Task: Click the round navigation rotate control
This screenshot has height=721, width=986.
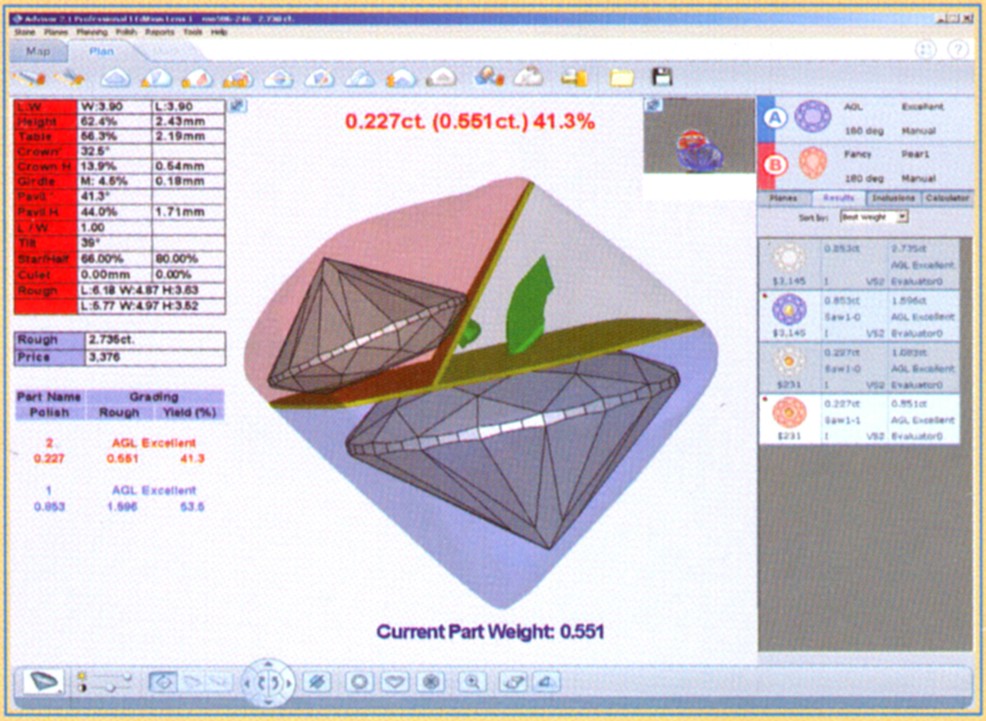Action: [266, 683]
